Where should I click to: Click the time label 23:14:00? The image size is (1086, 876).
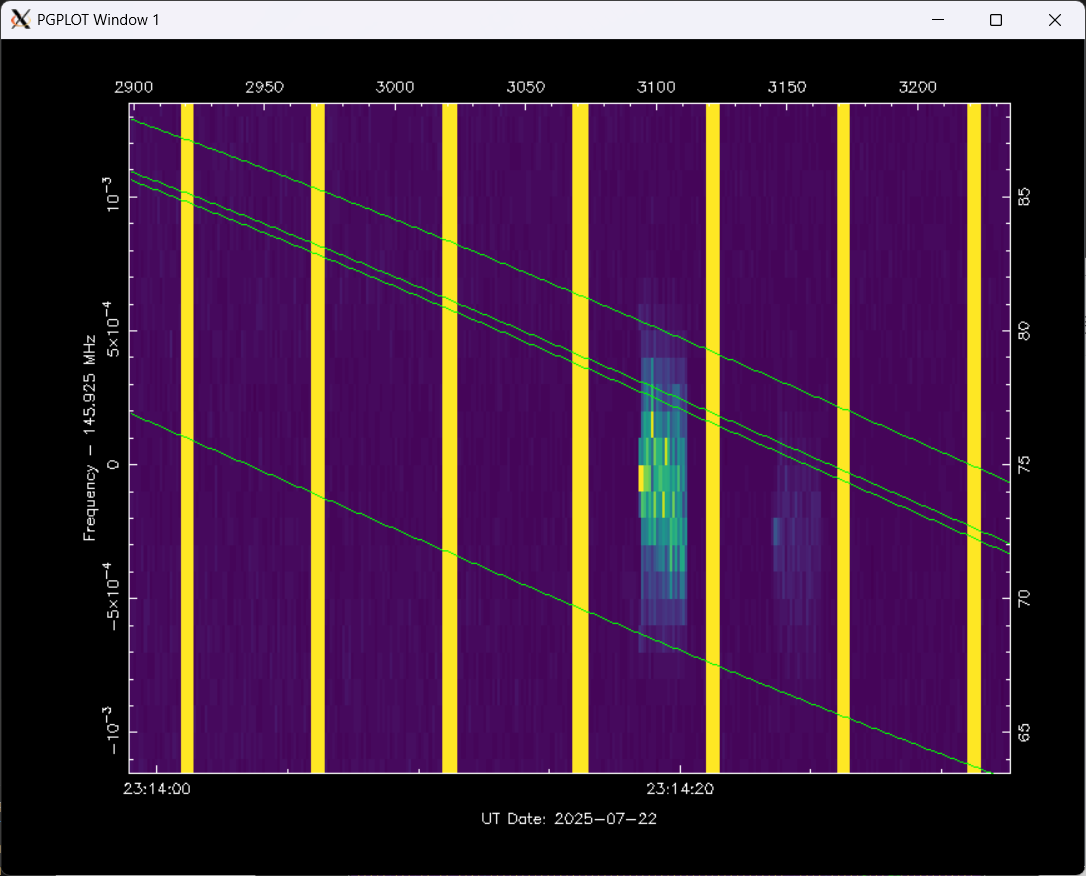click(x=157, y=789)
